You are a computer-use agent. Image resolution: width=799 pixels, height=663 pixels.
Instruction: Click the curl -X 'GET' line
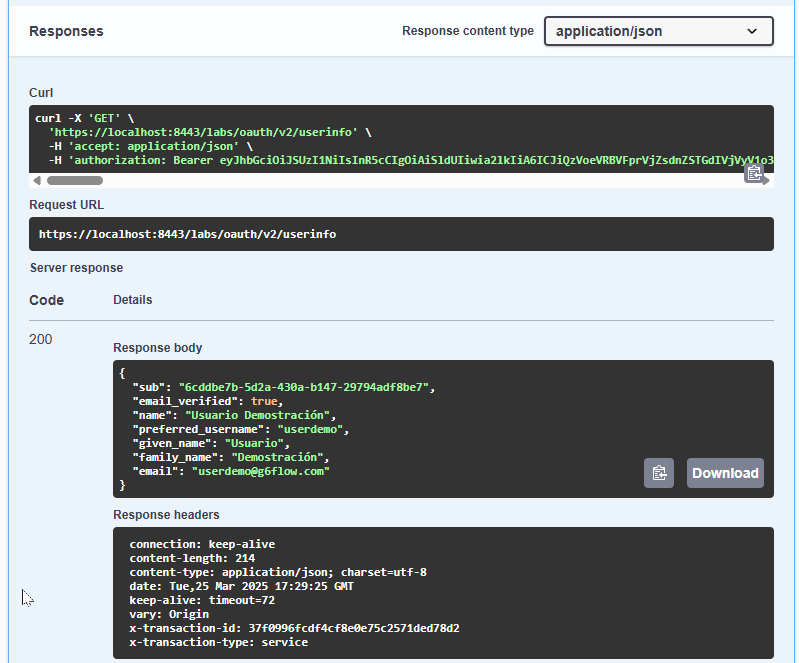(x=85, y=118)
